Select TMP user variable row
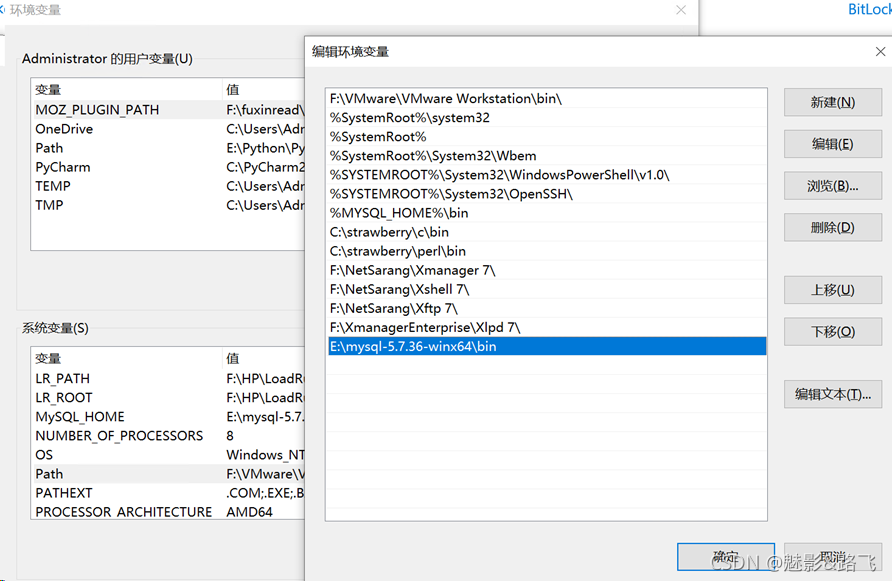 [x=168, y=205]
